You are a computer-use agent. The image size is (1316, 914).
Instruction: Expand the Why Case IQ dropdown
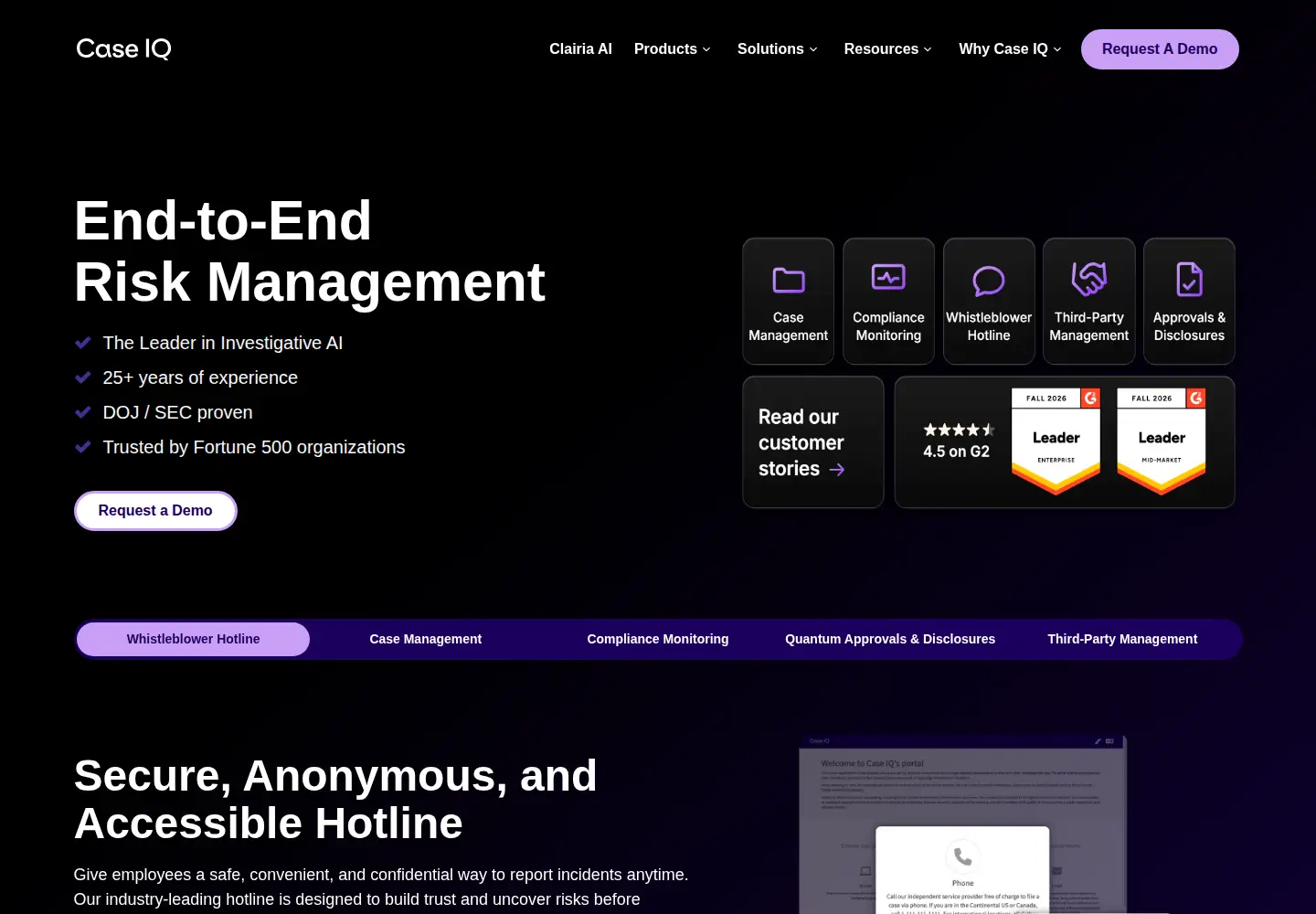1010,49
